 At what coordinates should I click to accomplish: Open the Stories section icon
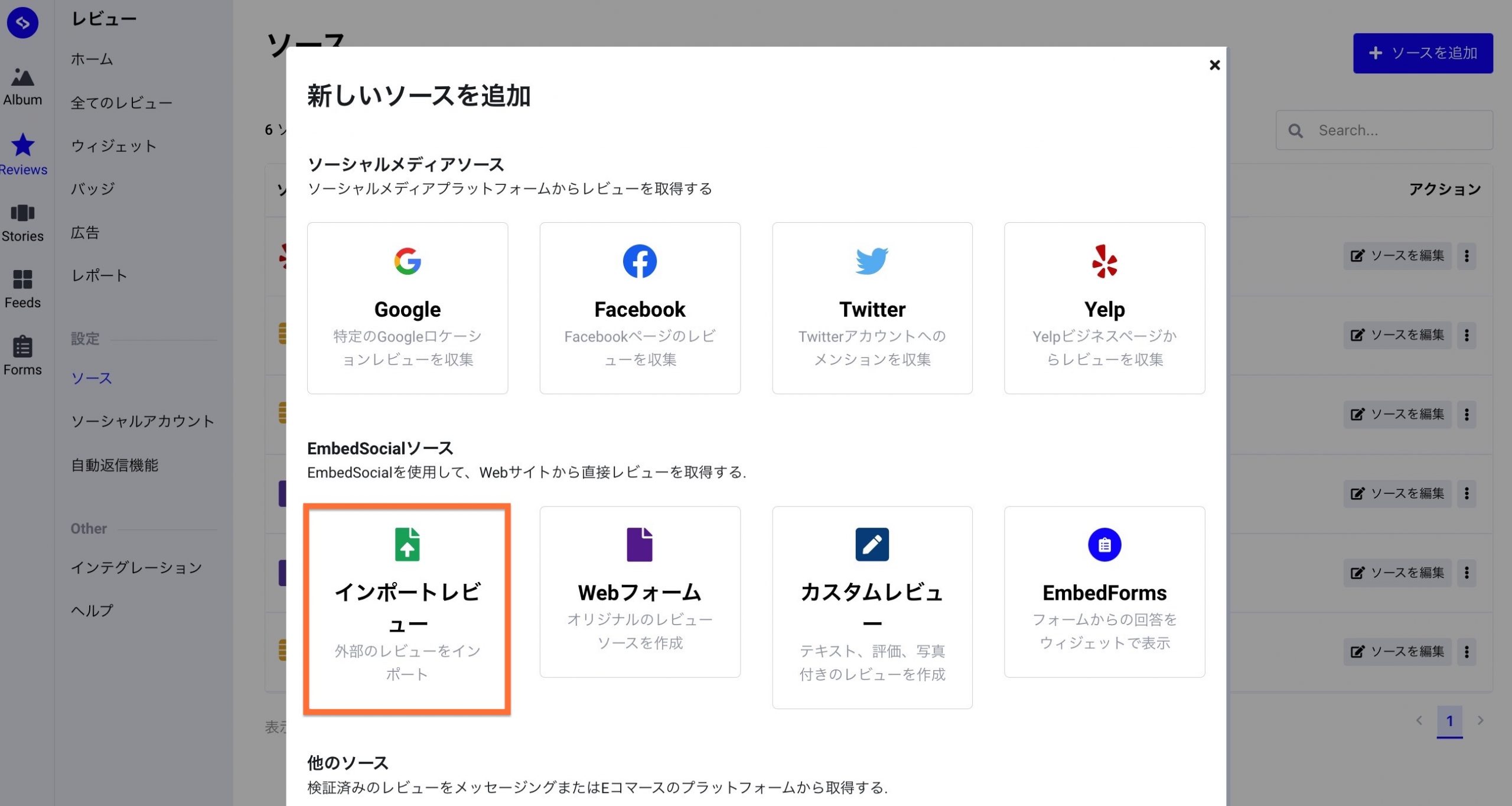coord(22,213)
